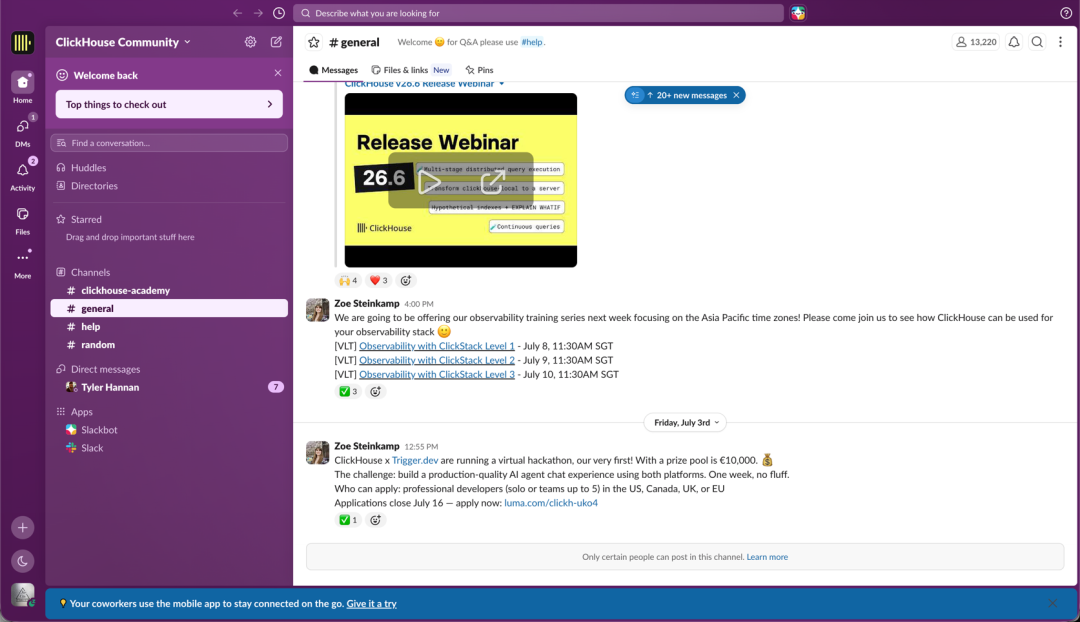Toggle the pause notifications moon icon
The height and width of the screenshot is (622, 1080).
coord(23,561)
